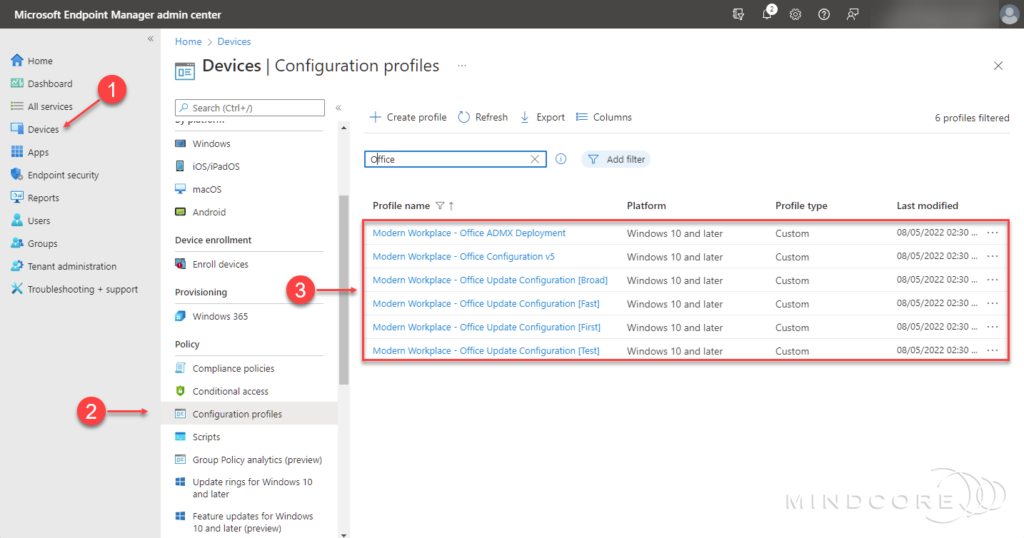This screenshot has height=538, width=1024.
Task: Open Office Update Configuration [First] profile
Action: click(487, 327)
